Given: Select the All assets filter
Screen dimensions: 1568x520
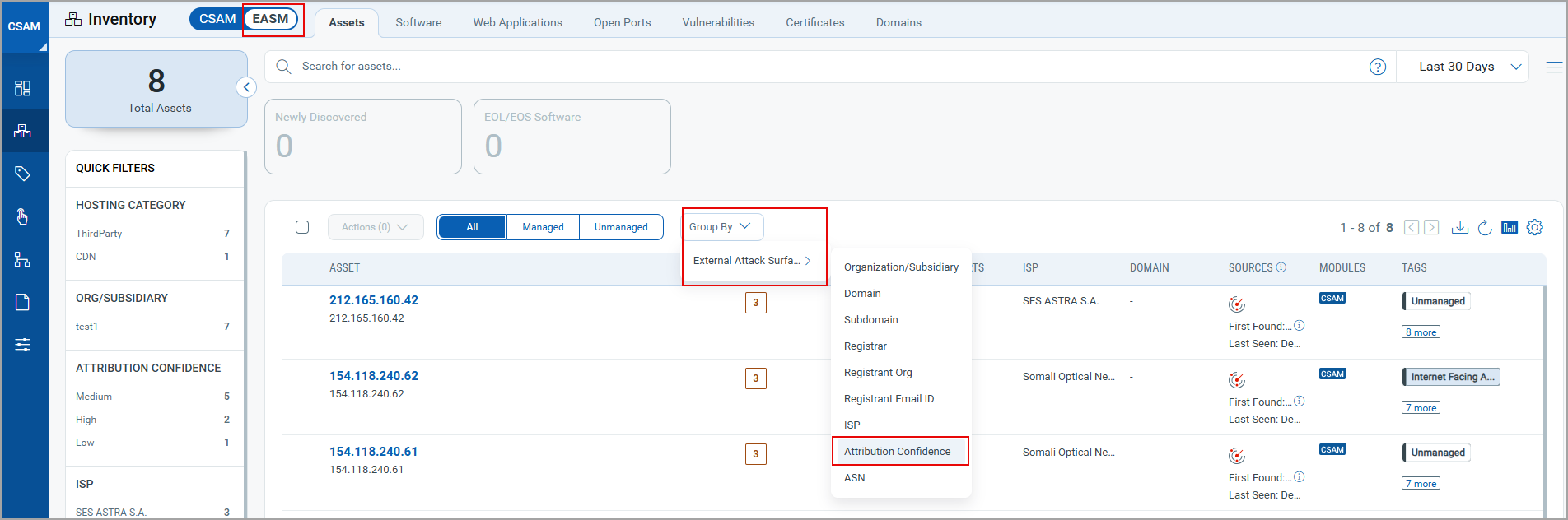Looking at the screenshot, I should pyautogui.click(x=472, y=227).
